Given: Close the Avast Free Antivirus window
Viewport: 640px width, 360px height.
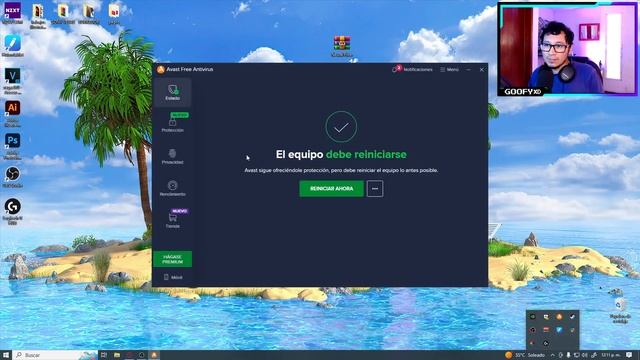Looking at the screenshot, I should (482, 70).
